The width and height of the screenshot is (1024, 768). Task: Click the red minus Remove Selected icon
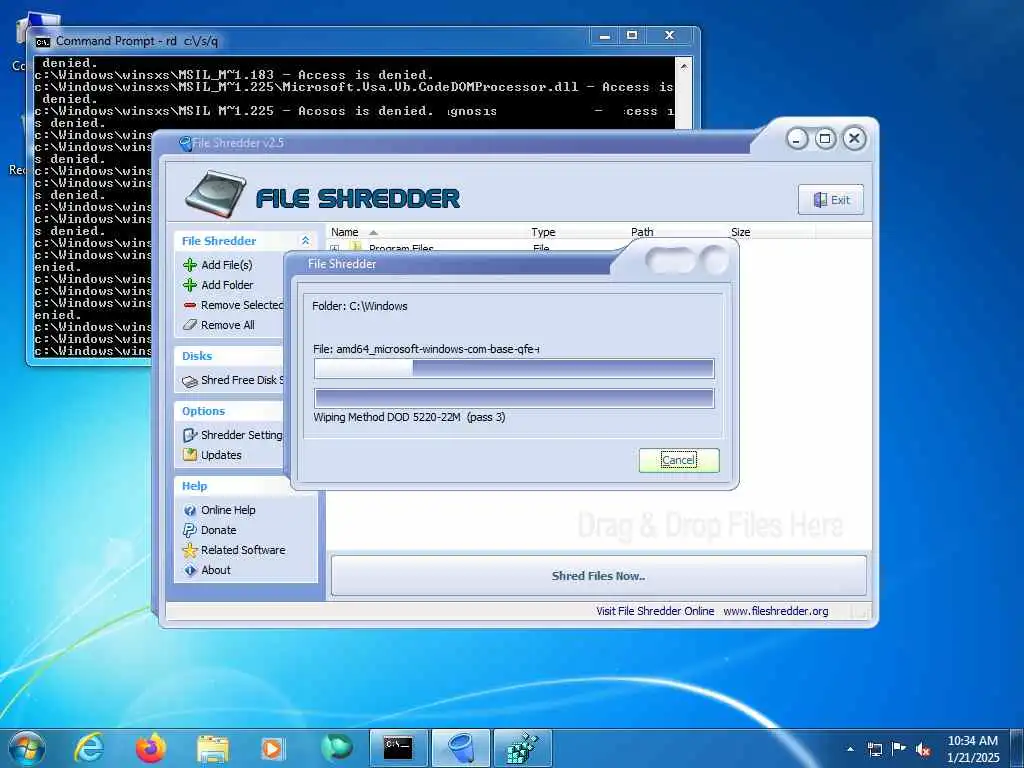[190, 305]
